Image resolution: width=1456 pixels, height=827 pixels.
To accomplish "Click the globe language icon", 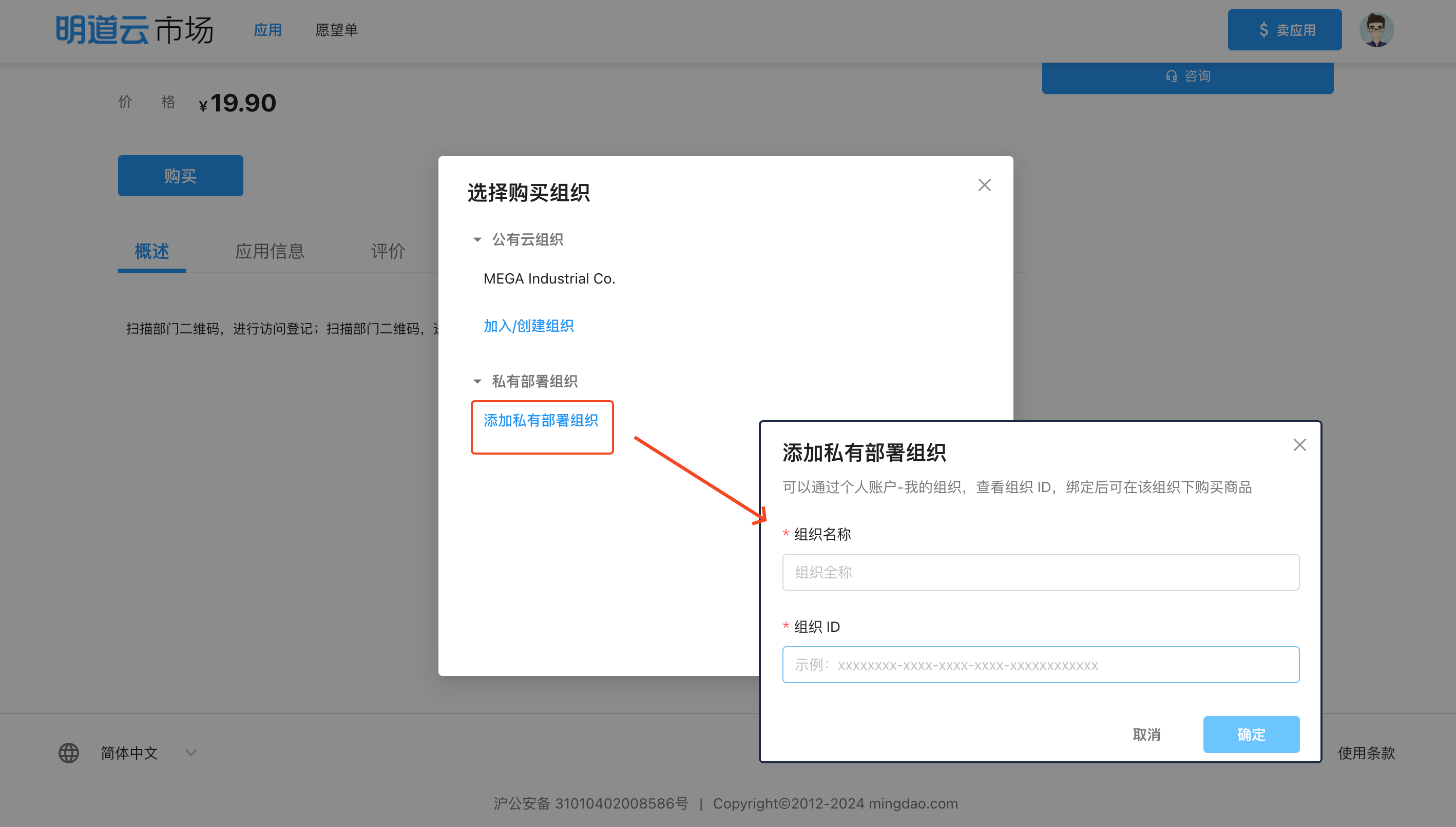I will click(x=69, y=753).
